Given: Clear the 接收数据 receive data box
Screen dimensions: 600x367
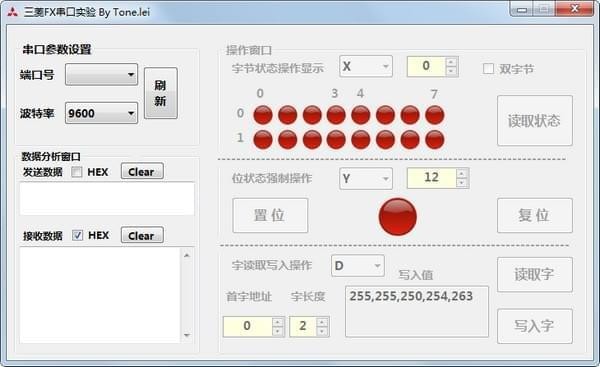Looking at the screenshot, I should pos(142,235).
